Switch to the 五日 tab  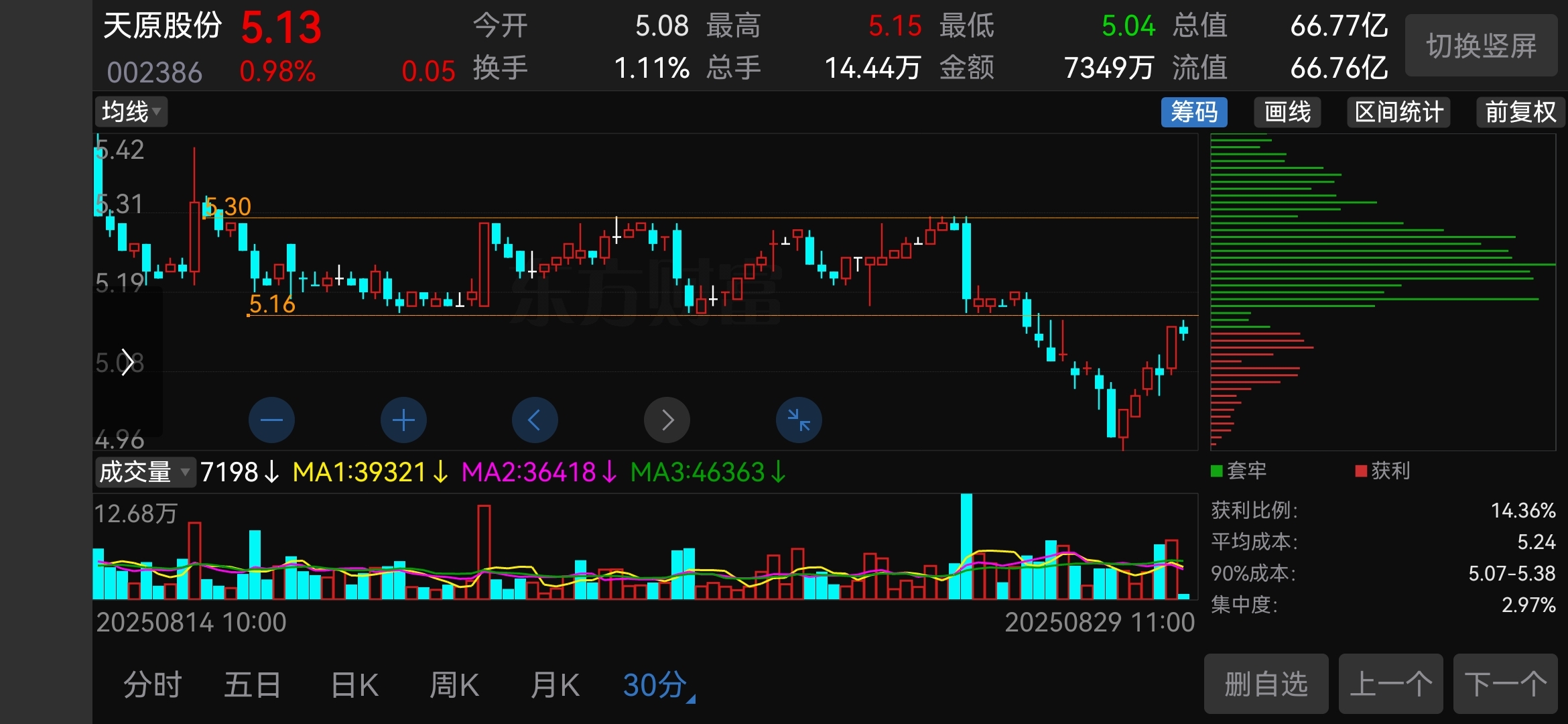coord(252,685)
